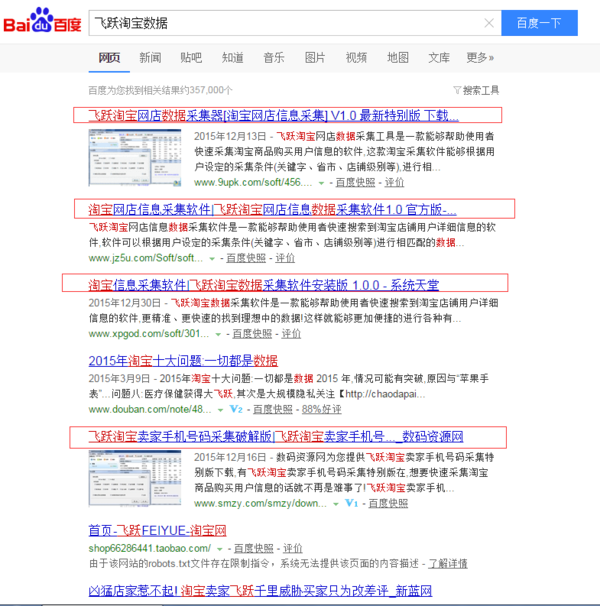600x606 pixels.
Task: Click 了解详情 about robots.txt restriction
Action: pyautogui.click(x=448, y=563)
